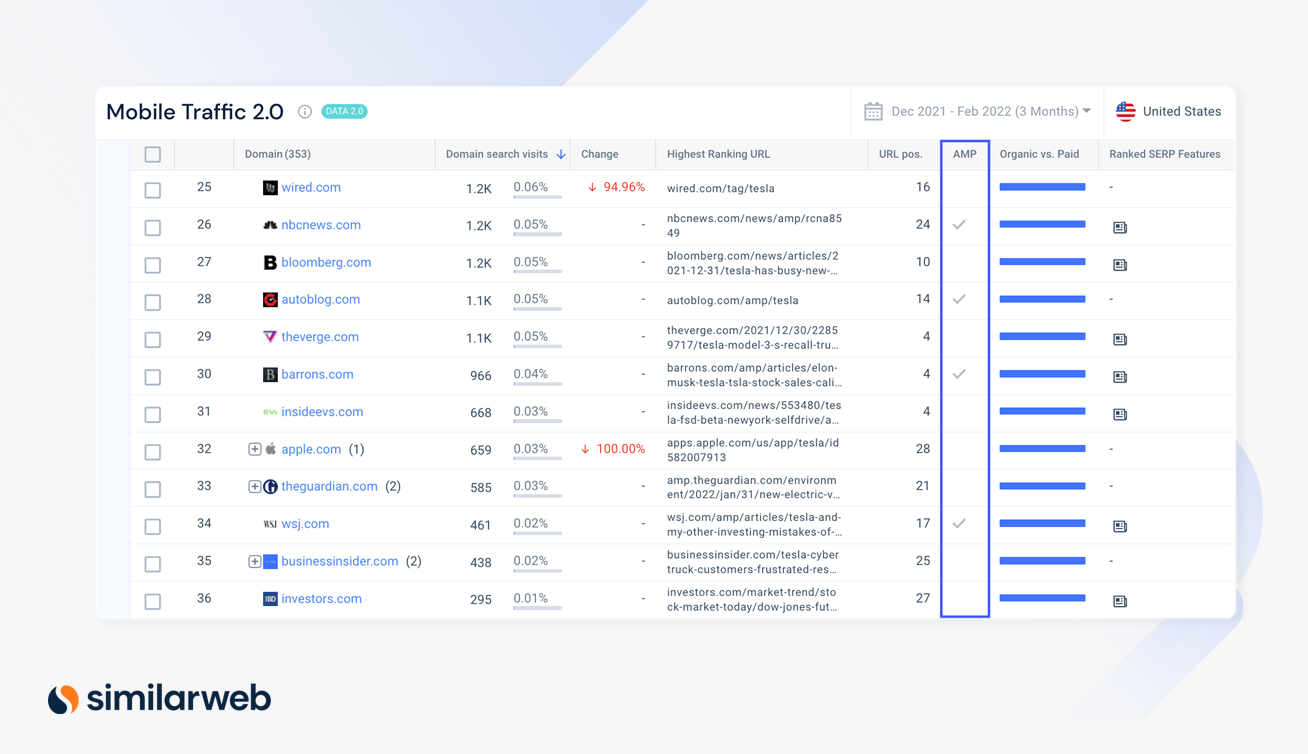Click the theguardian.com favicon

coord(270,487)
